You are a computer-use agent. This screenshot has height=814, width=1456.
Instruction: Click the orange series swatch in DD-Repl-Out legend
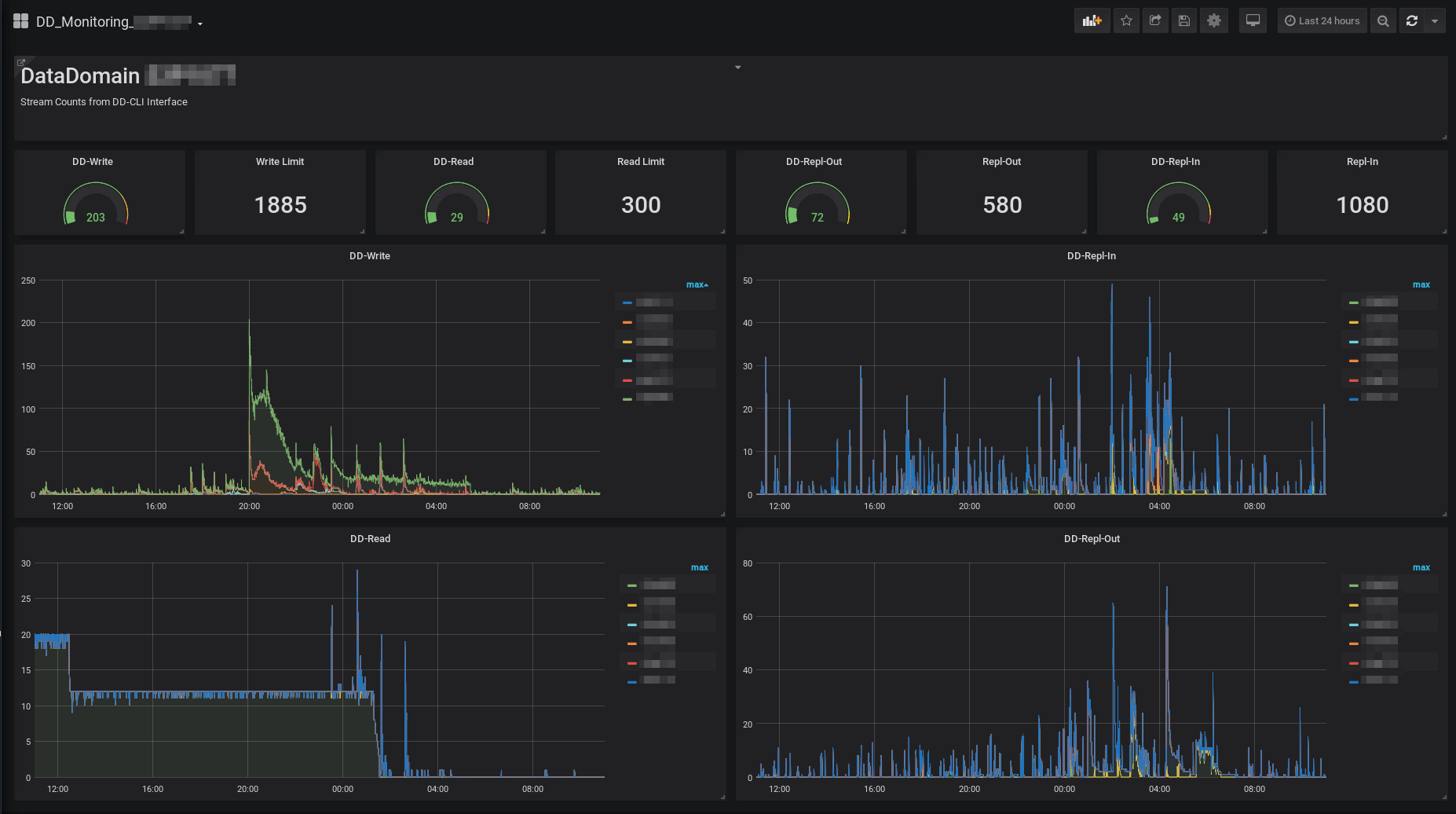(x=1354, y=644)
